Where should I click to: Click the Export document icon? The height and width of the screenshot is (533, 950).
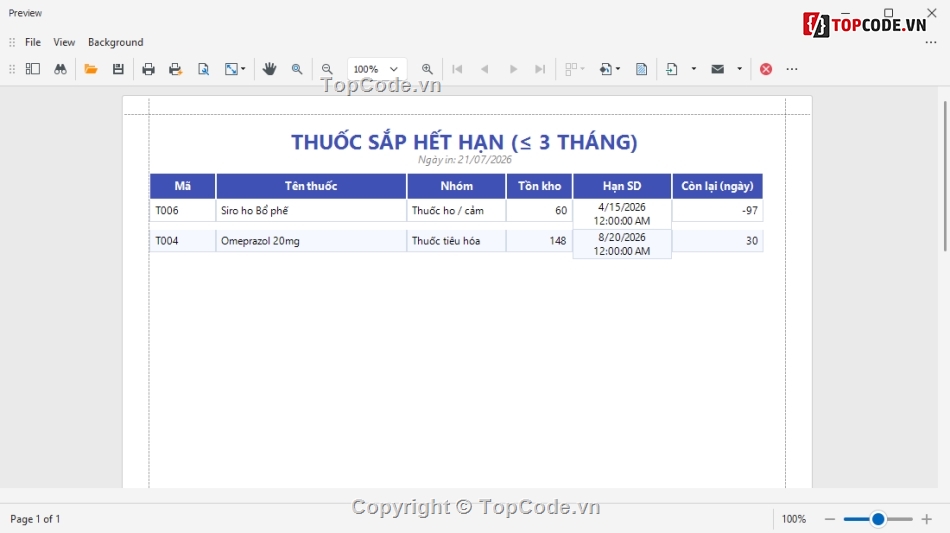point(671,69)
